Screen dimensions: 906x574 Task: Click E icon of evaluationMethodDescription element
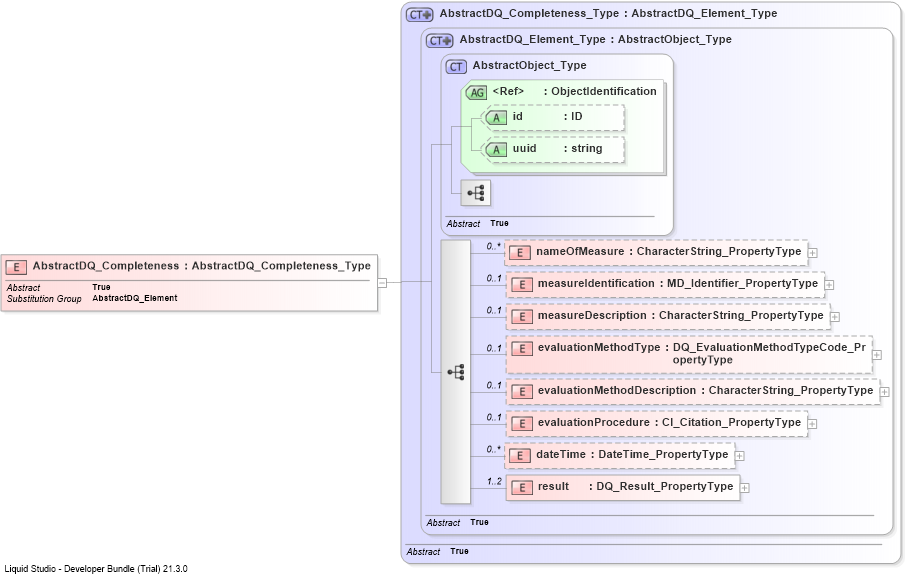522,391
